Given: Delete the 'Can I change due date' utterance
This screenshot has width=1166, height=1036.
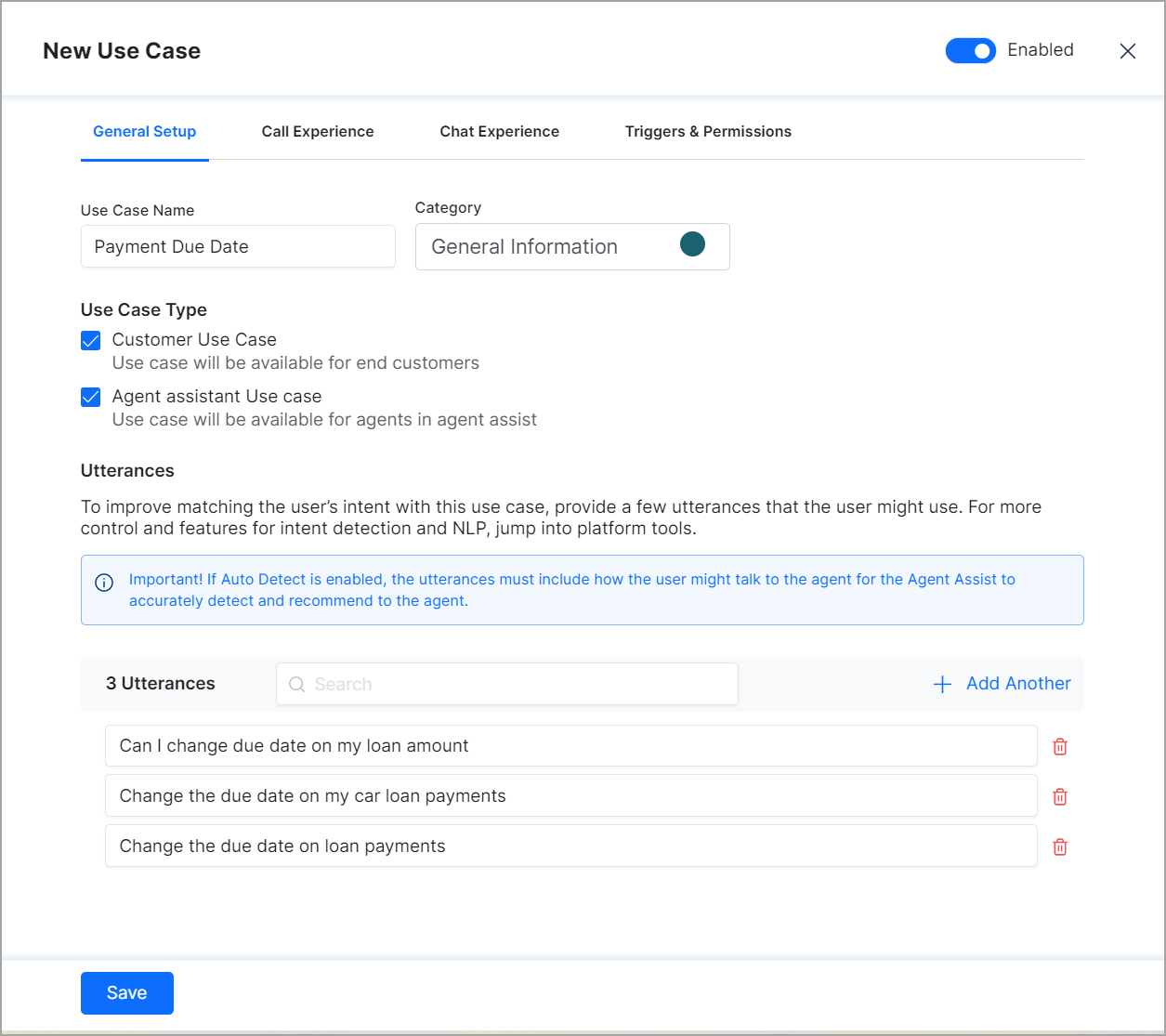Looking at the screenshot, I should 1059,747.
